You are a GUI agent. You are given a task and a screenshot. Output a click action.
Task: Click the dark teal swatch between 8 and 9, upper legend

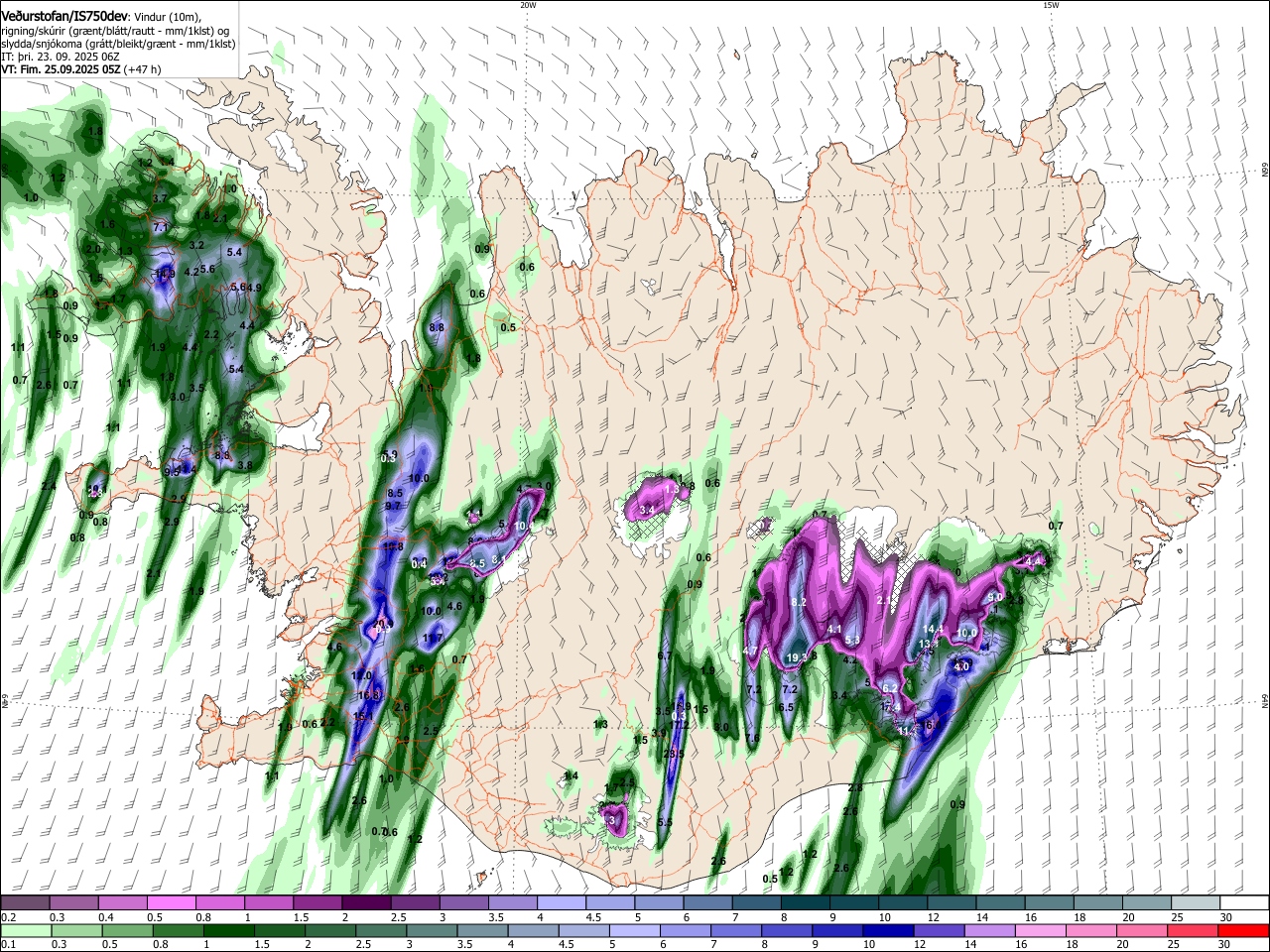tap(805, 903)
